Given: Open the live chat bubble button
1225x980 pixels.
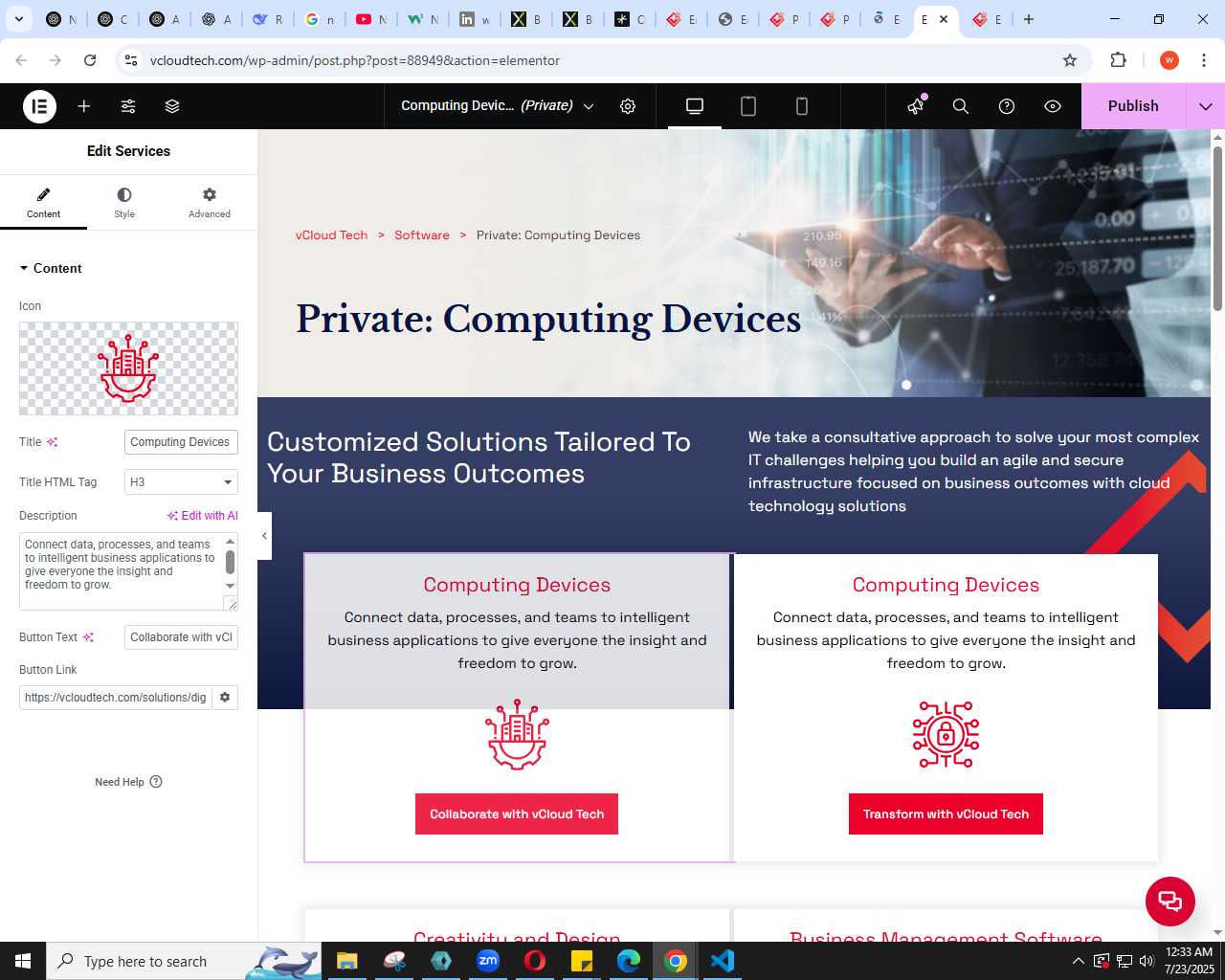Looking at the screenshot, I should point(1170,902).
